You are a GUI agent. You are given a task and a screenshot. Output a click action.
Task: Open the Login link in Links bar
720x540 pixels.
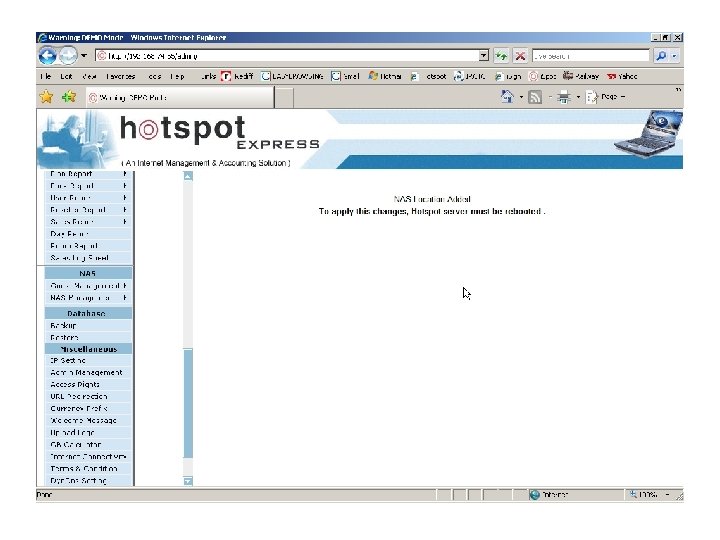click(508, 76)
